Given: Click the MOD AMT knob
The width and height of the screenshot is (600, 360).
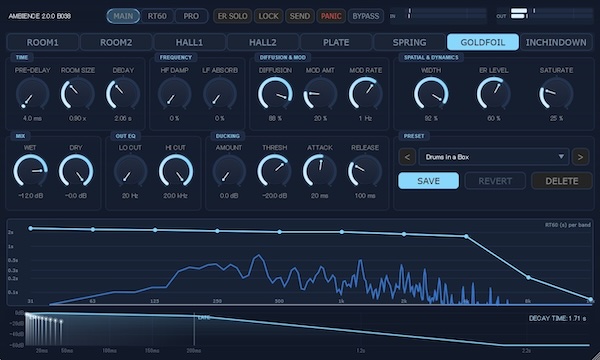Looking at the screenshot, I should [320, 94].
